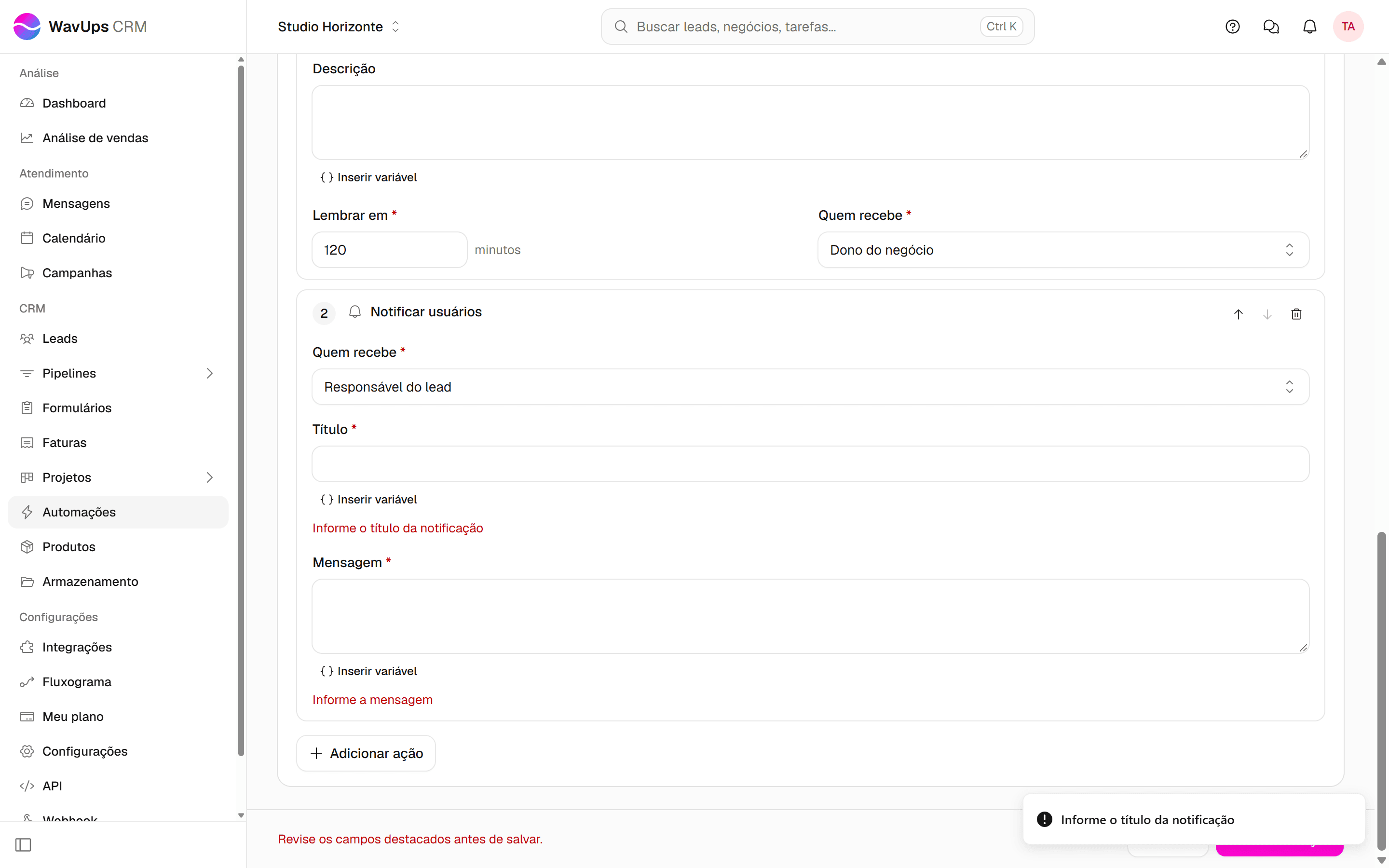
Task: Click the bell icon beside Notificar usuários
Action: pyautogui.click(x=354, y=312)
